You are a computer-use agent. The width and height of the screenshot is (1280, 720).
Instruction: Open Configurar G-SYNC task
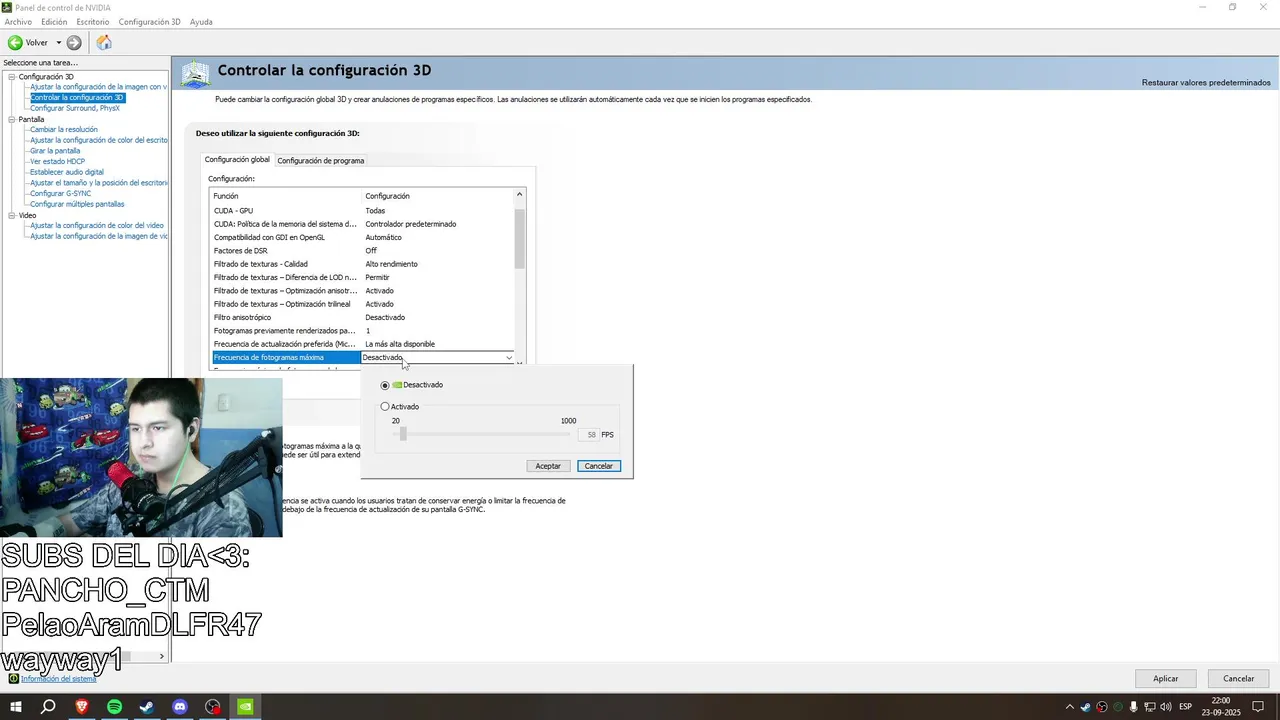(x=60, y=194)
